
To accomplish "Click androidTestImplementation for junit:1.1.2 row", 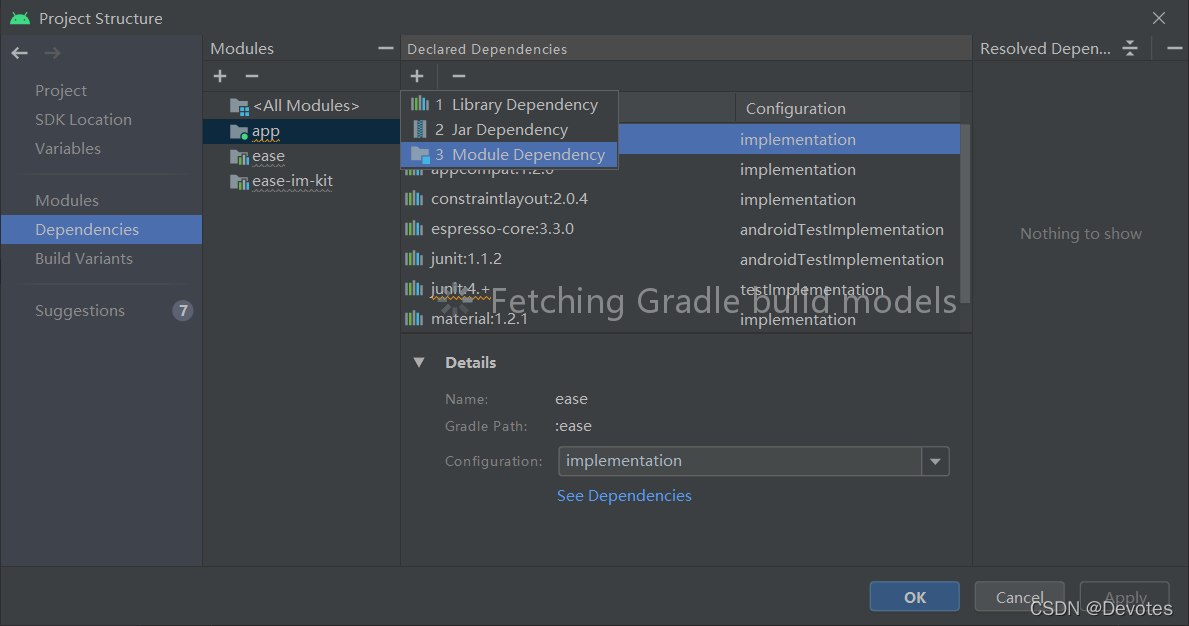I will pos(842,259).
